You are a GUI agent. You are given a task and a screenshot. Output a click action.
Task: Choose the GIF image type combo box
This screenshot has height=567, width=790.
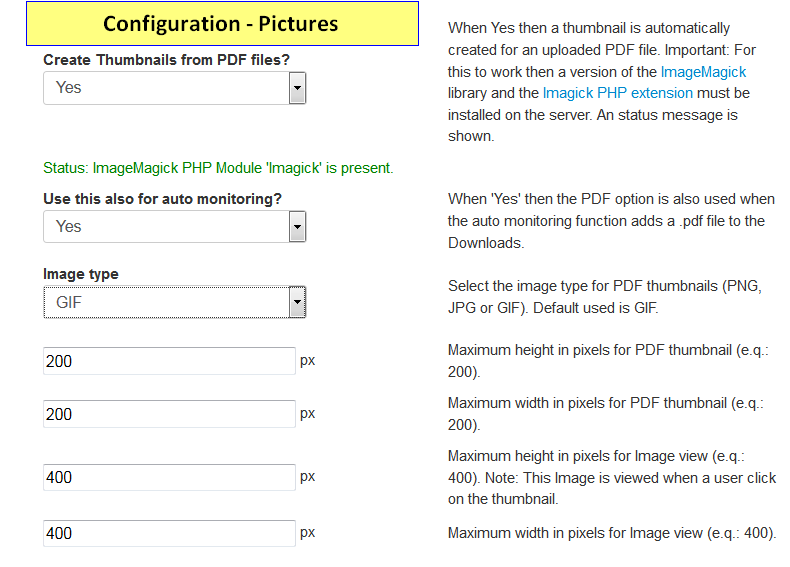[x=174, y=302]
